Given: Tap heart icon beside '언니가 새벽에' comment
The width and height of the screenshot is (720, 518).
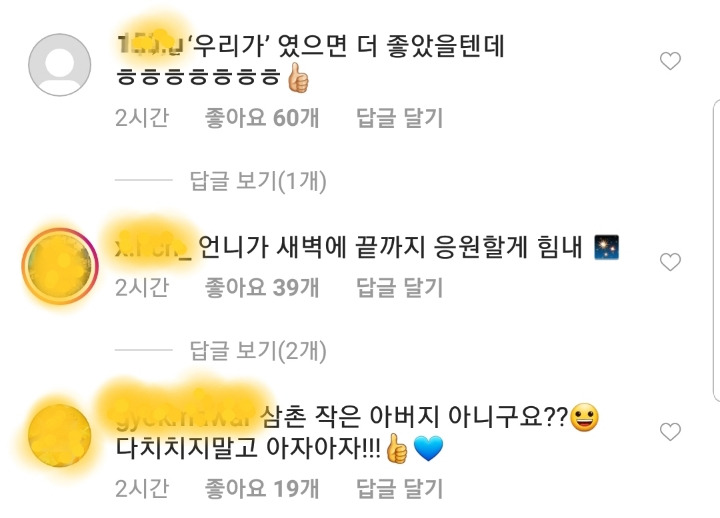Looking at the screenshot, I should (x=670, y=262).
